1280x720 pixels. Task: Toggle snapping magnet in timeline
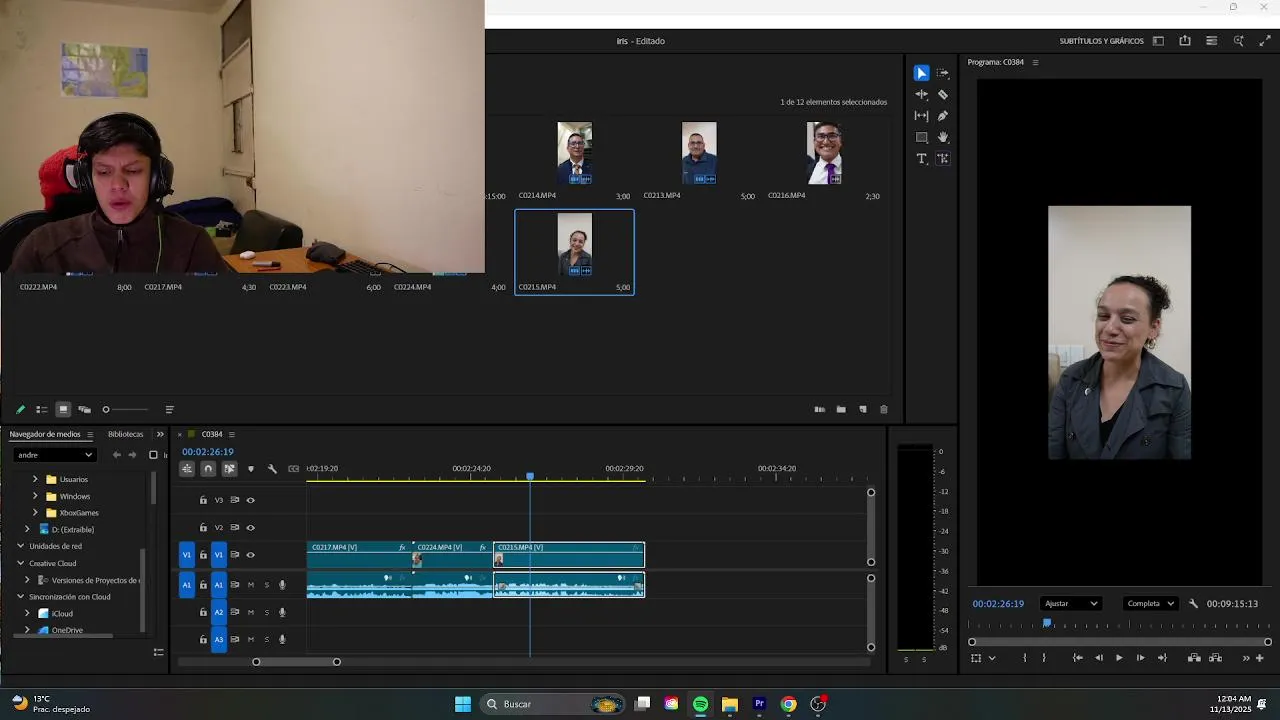(x=208, y=468)
